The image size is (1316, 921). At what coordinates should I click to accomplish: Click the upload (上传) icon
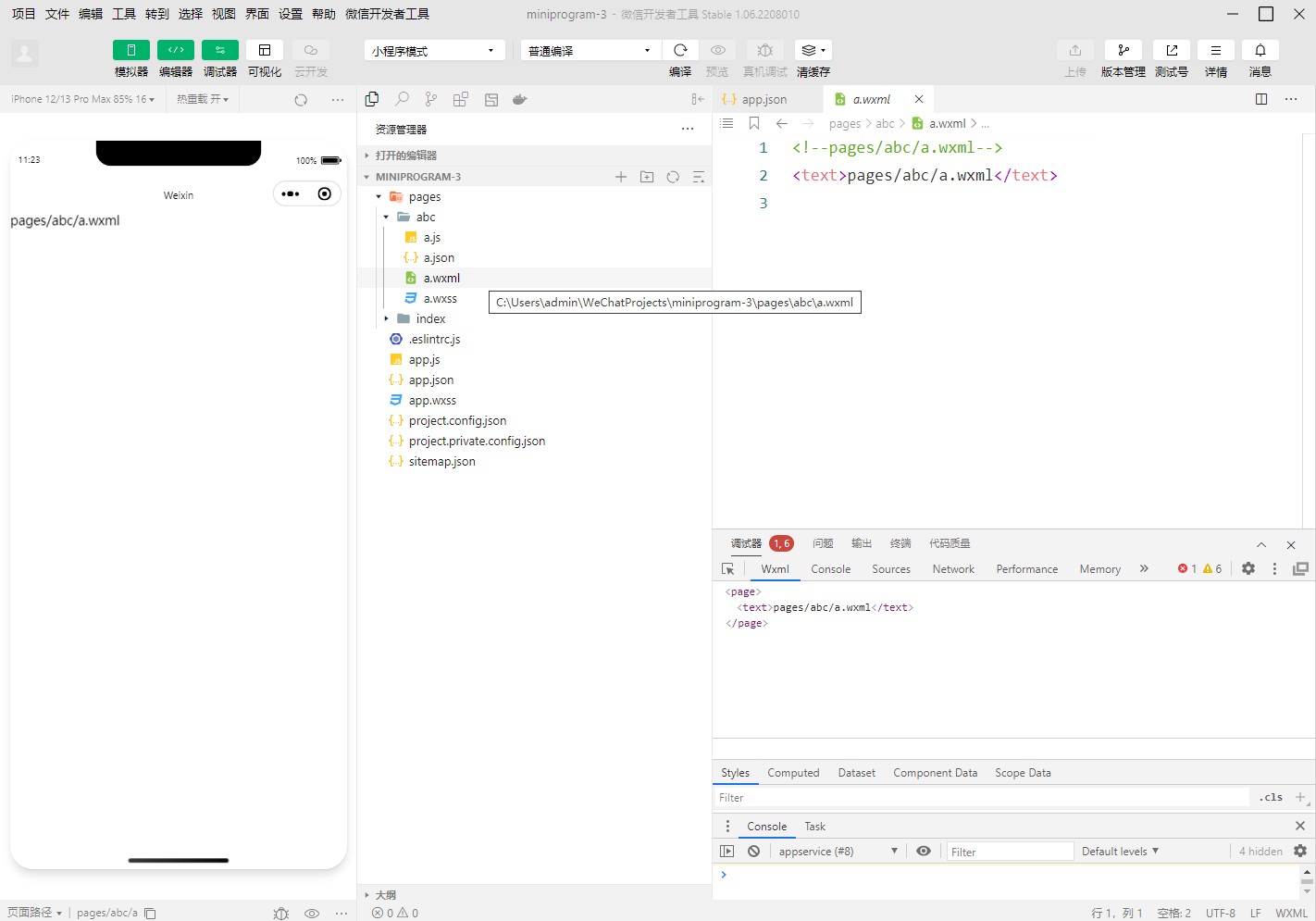(x=1074, y=50)
